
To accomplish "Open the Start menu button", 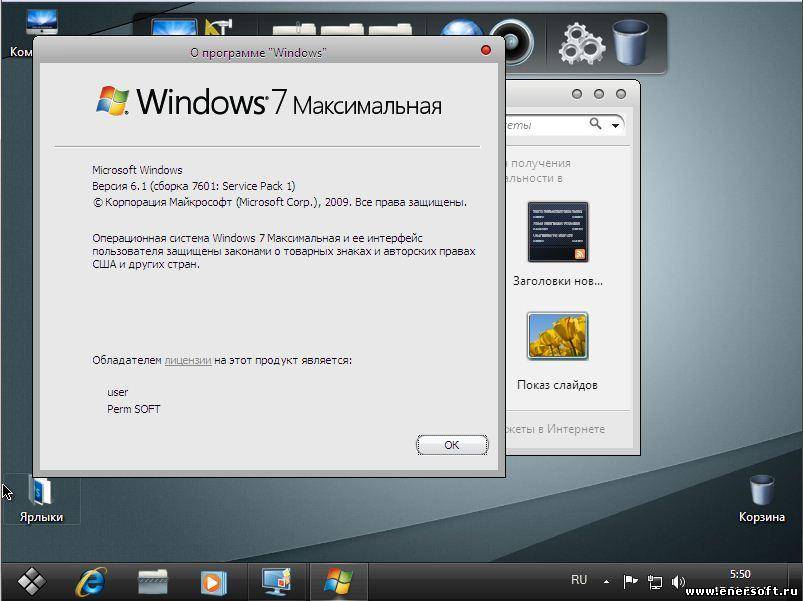I will [x=32, y=582].
